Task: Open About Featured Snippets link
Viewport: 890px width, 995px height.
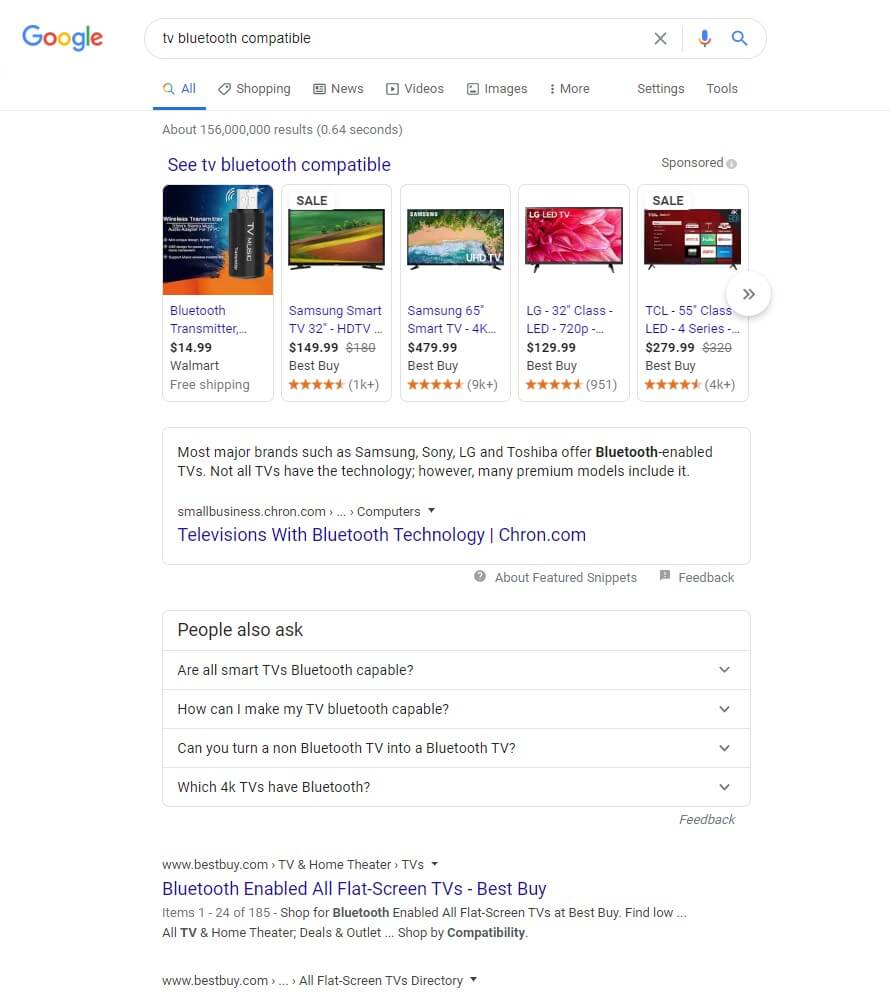Action: tap(565, 577)
